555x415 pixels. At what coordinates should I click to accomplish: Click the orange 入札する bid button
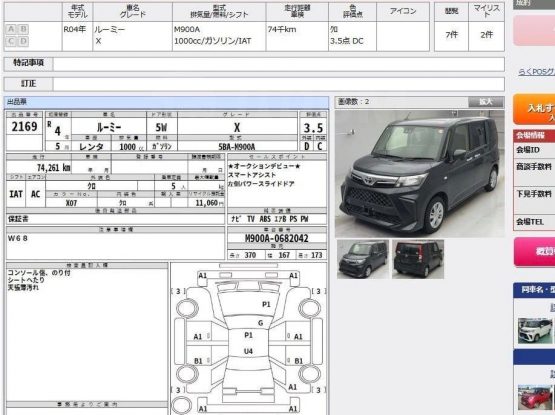click(534, 109)
